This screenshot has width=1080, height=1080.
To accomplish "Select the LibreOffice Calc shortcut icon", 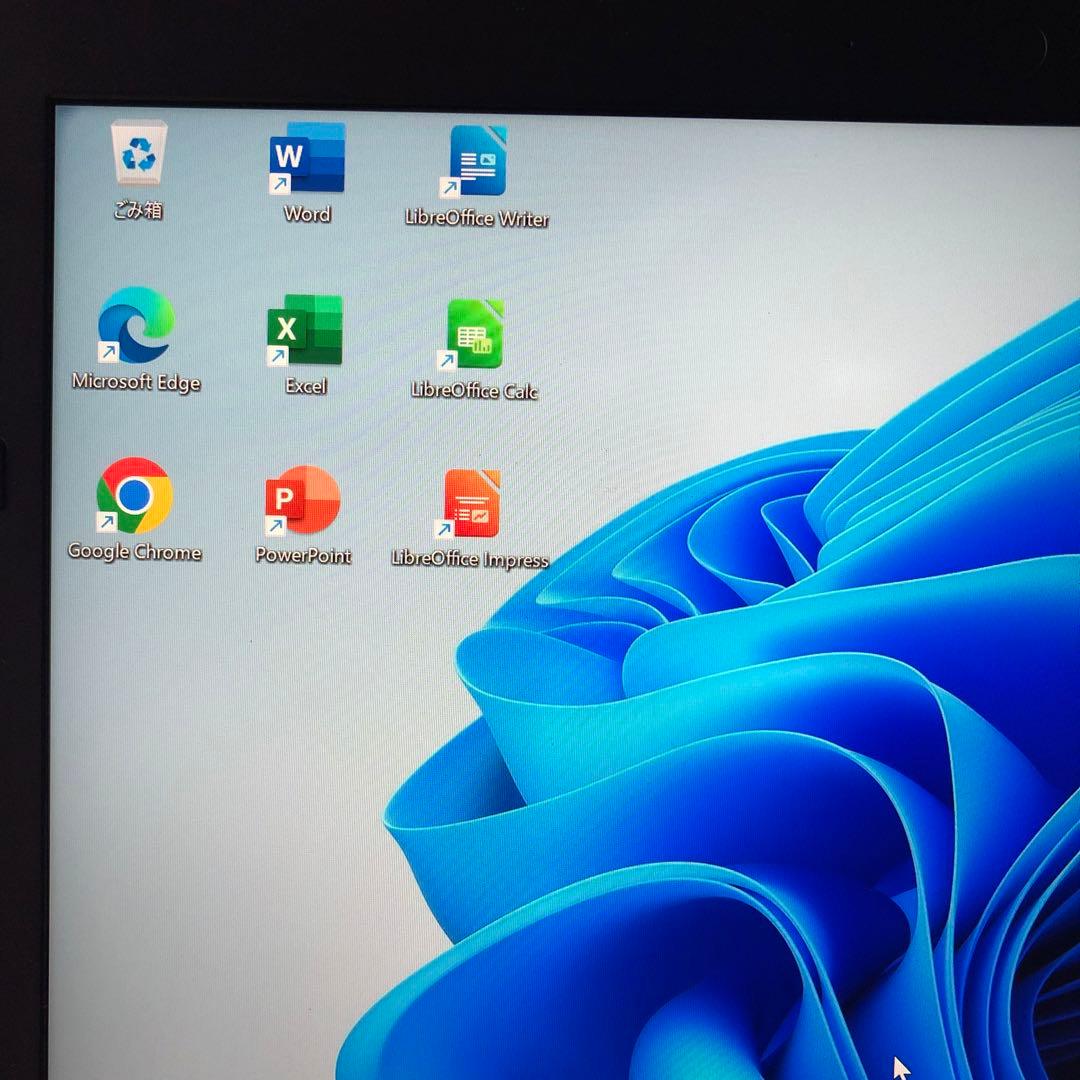I will (472, 334).
